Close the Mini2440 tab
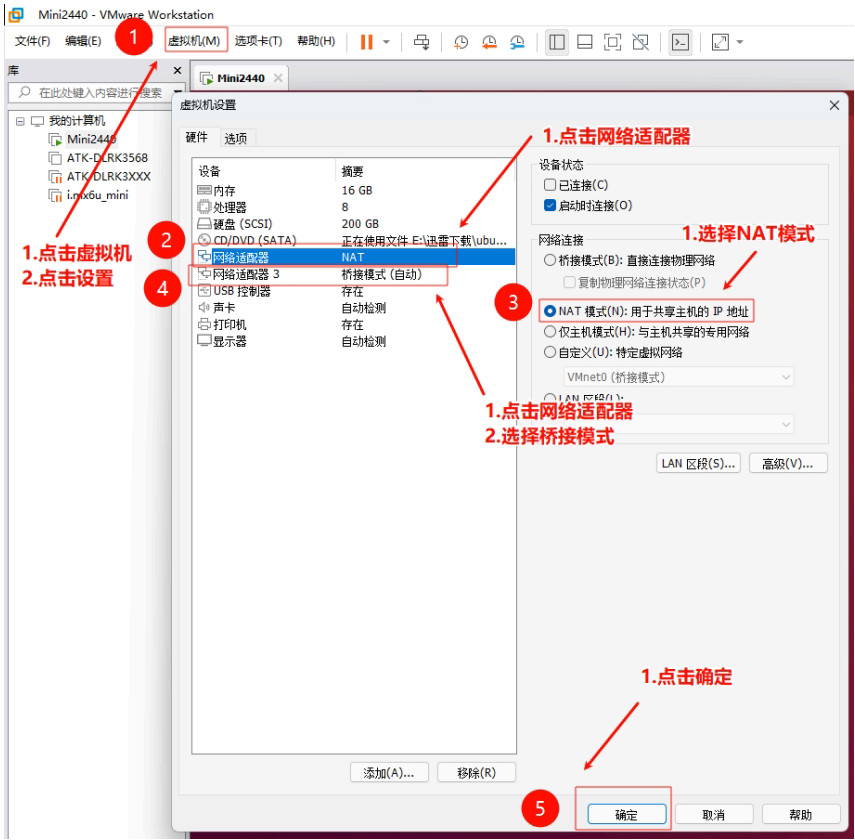This screenshot has height=840, width=855. (x=278, y=78)
